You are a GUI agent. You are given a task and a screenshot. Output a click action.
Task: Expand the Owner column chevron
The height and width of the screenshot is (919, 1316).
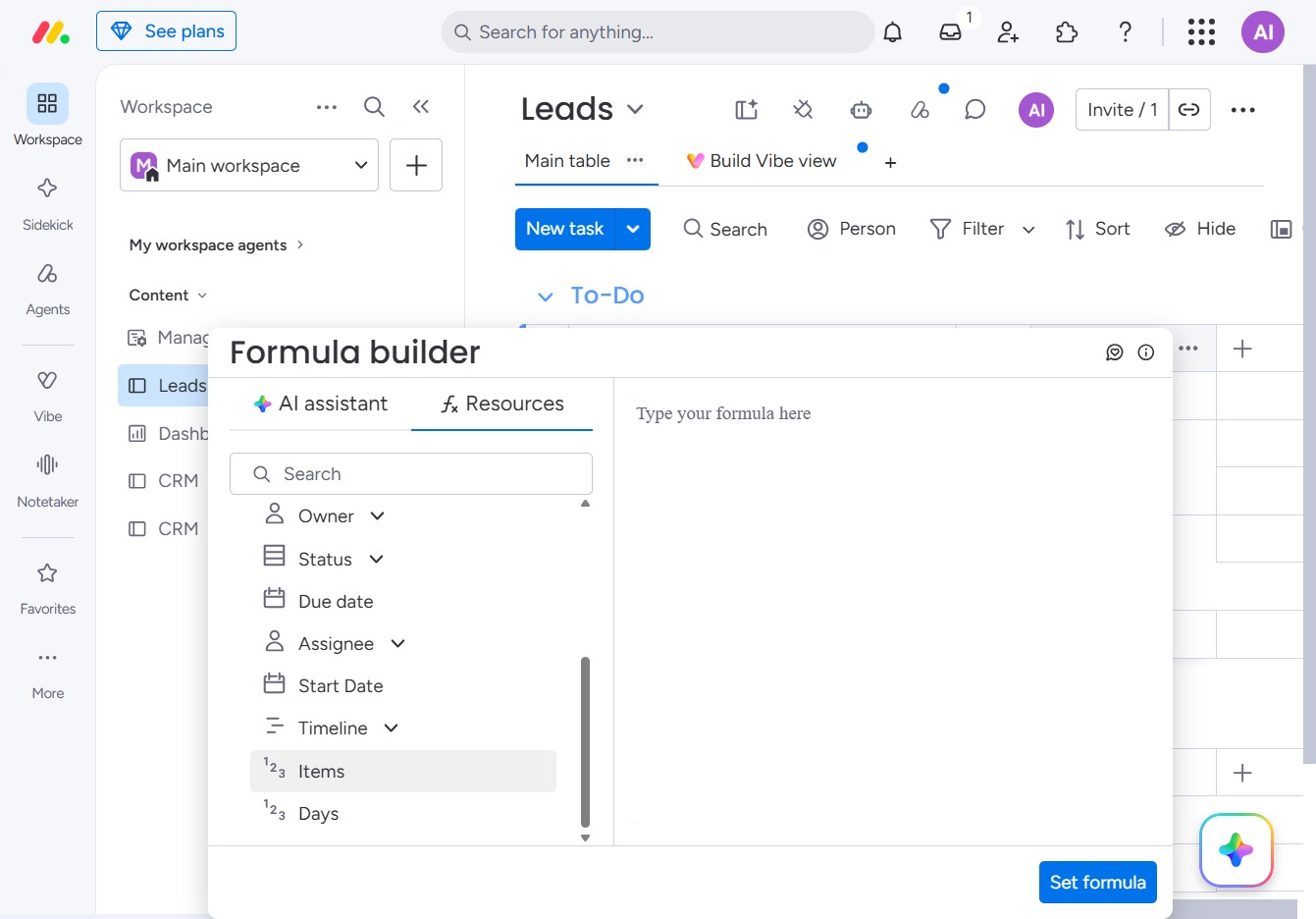(377, 515)
